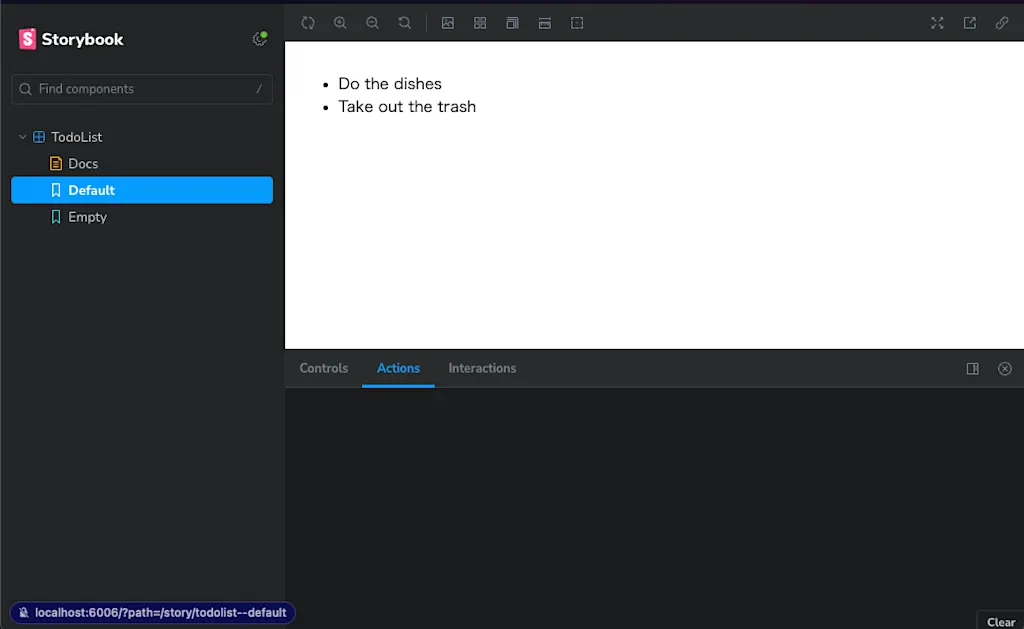The image size is (1024, 629).
Task: Reset the preview zoom
Action: [405, 23]
